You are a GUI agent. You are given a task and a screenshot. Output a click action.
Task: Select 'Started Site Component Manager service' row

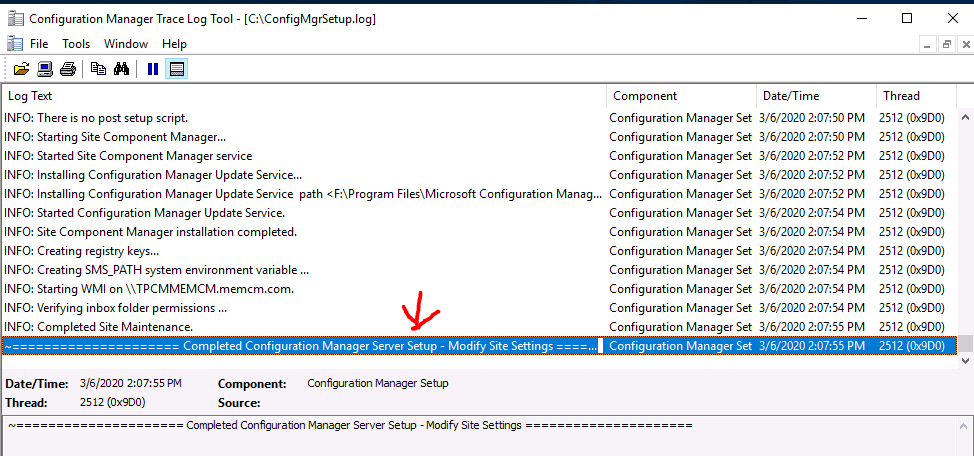479,156
